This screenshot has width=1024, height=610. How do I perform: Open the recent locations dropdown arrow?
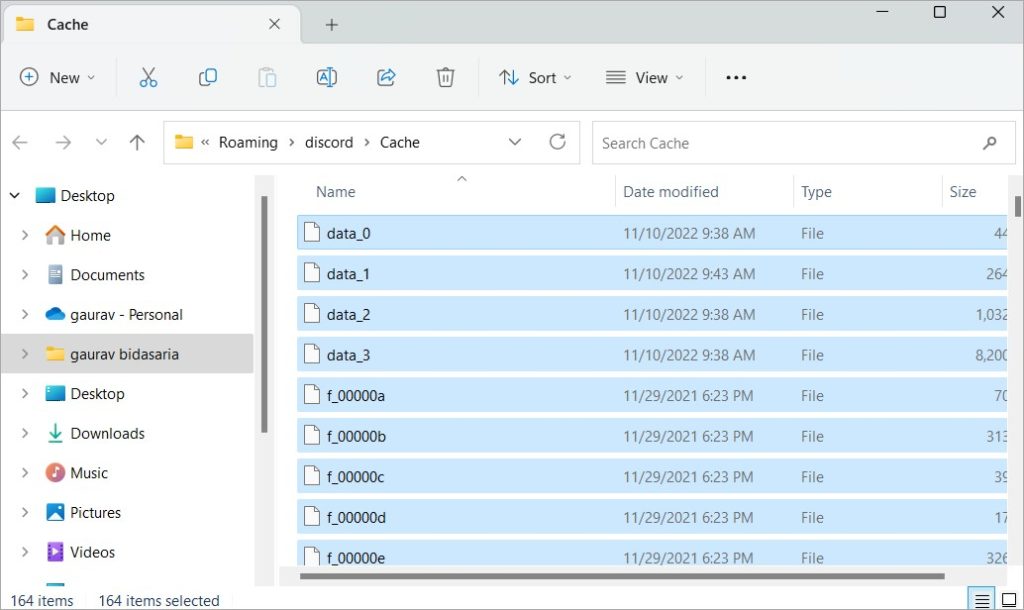tap(101, 142)
